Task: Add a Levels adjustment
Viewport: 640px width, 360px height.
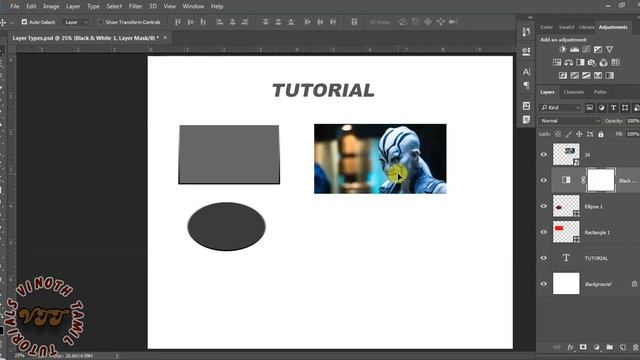Action: coord(574,49)
